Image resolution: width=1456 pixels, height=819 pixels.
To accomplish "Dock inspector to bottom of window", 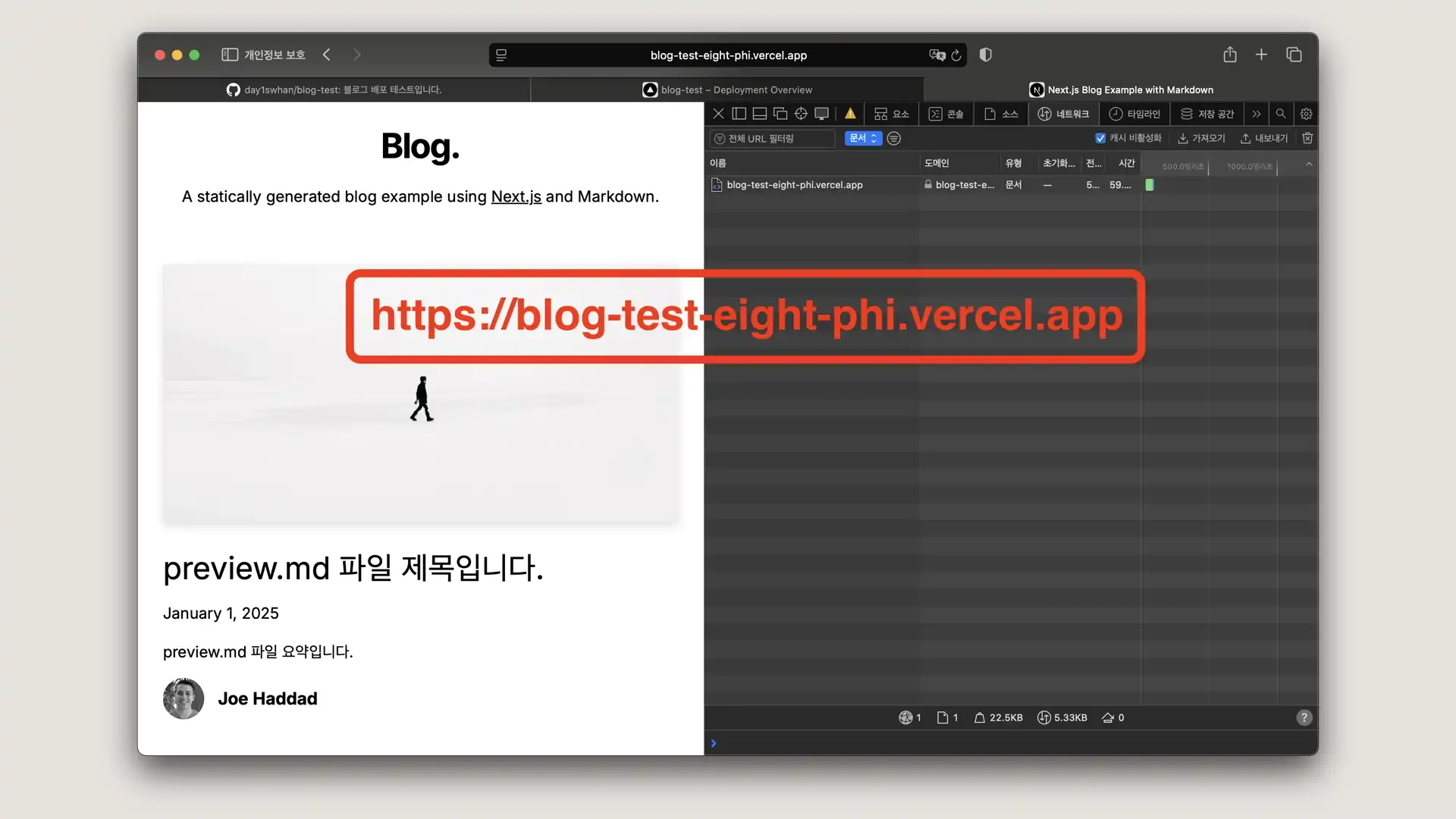I will [759, 114].
